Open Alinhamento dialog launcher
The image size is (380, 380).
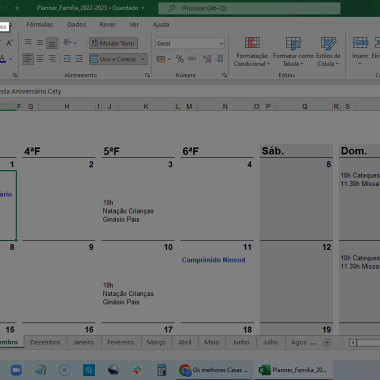click(147, 75)
